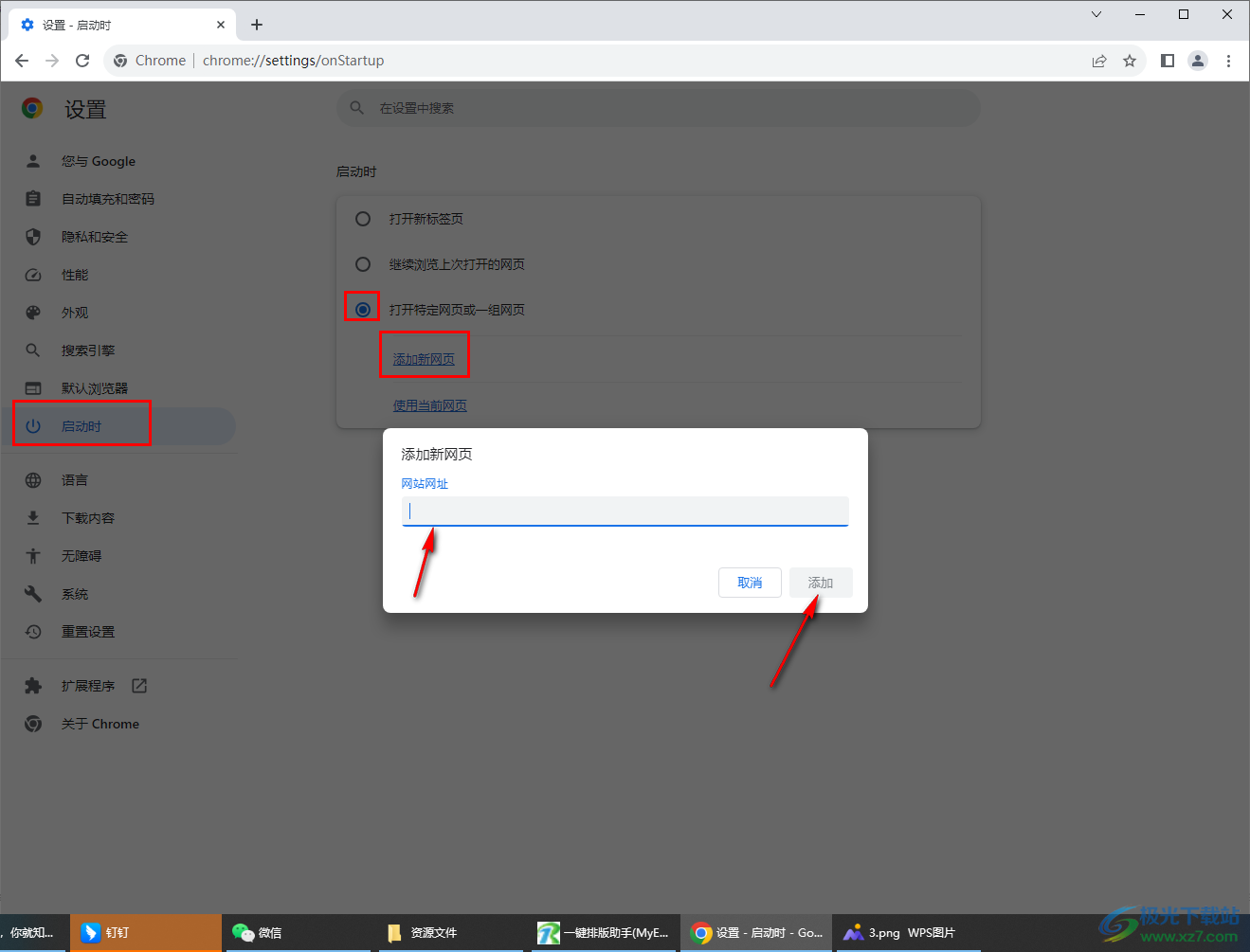Open the profile avatar menu

coord(1198,61)
